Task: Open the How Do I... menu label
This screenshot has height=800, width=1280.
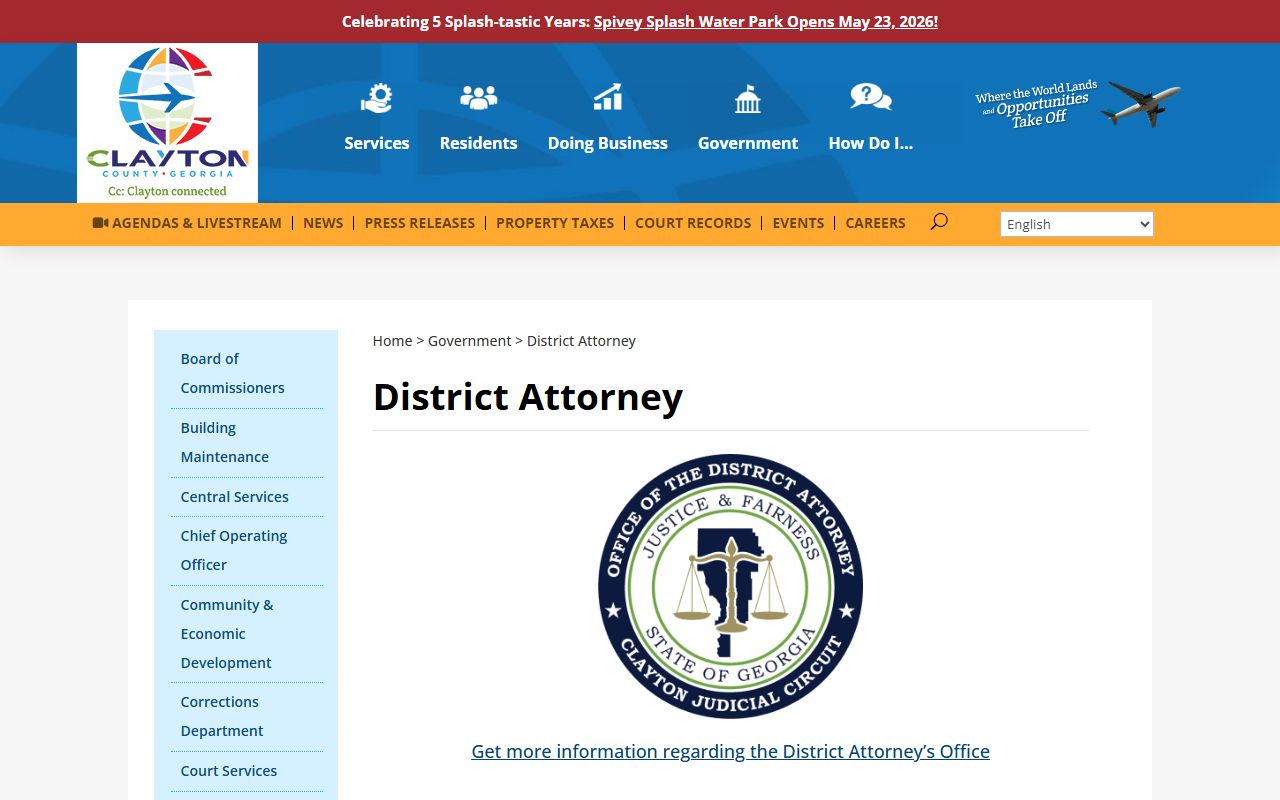Action: point(871,143)
